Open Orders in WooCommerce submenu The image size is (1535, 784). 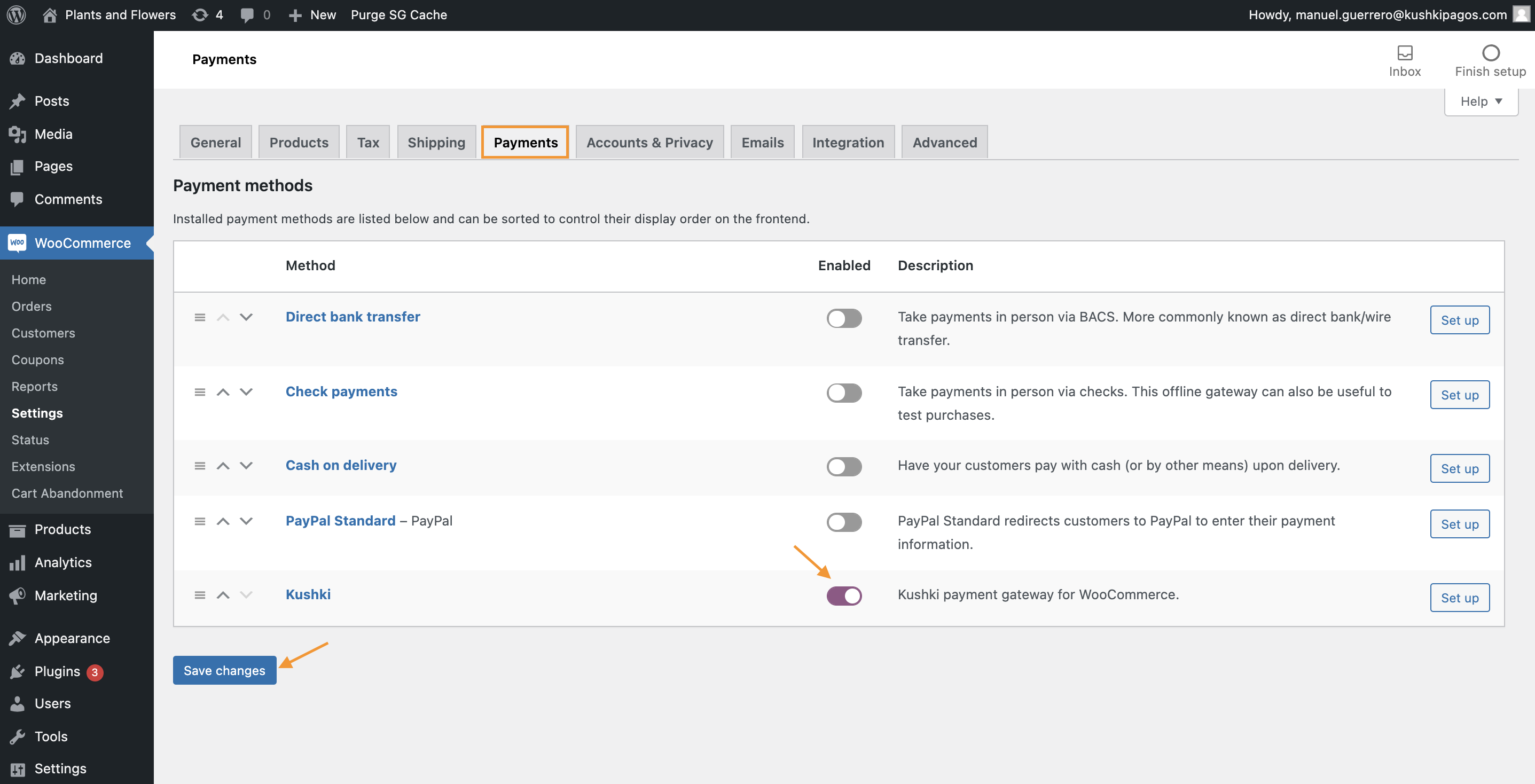pos(32,306)
